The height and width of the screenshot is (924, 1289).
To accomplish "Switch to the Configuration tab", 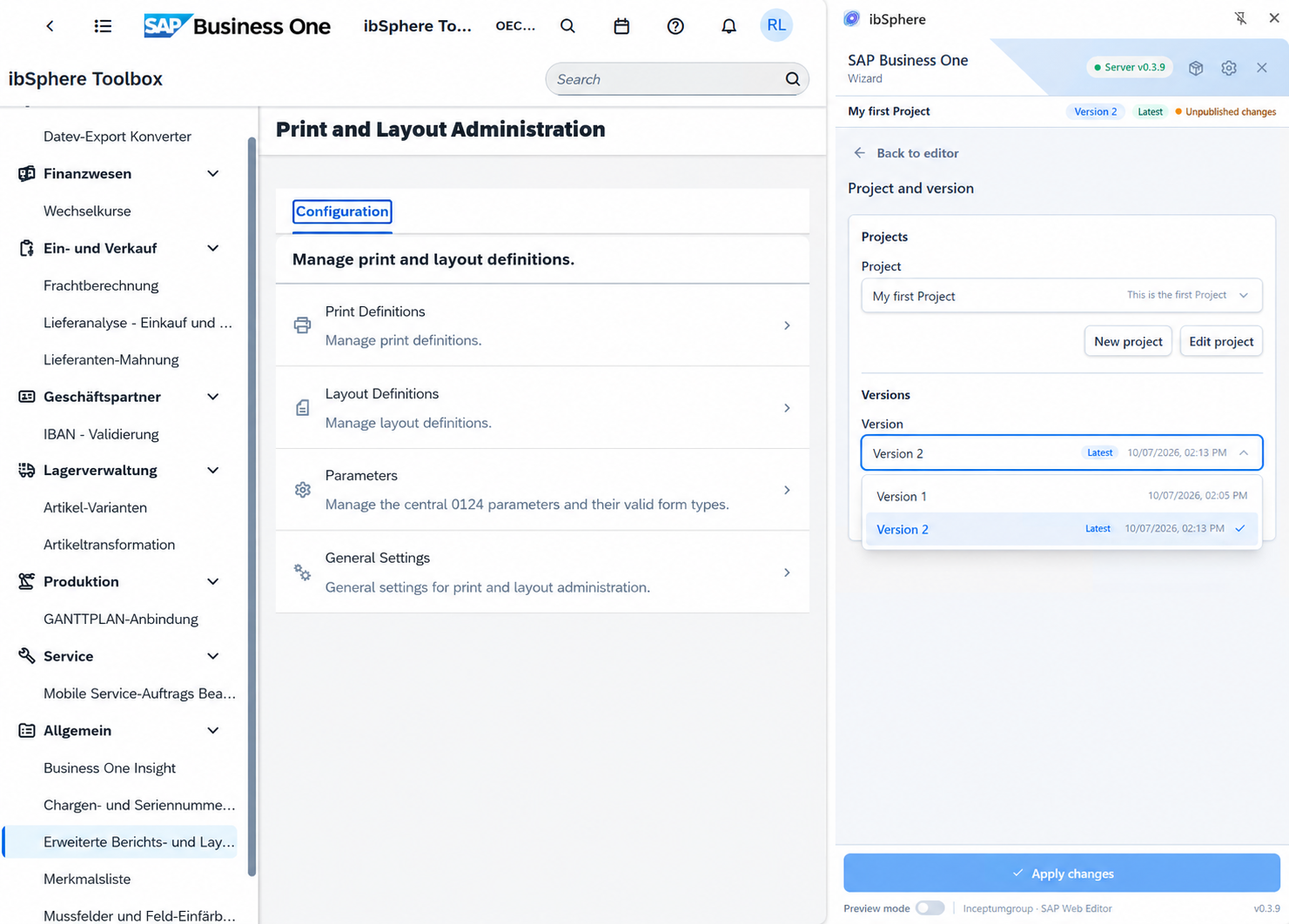I will point(342,211).
